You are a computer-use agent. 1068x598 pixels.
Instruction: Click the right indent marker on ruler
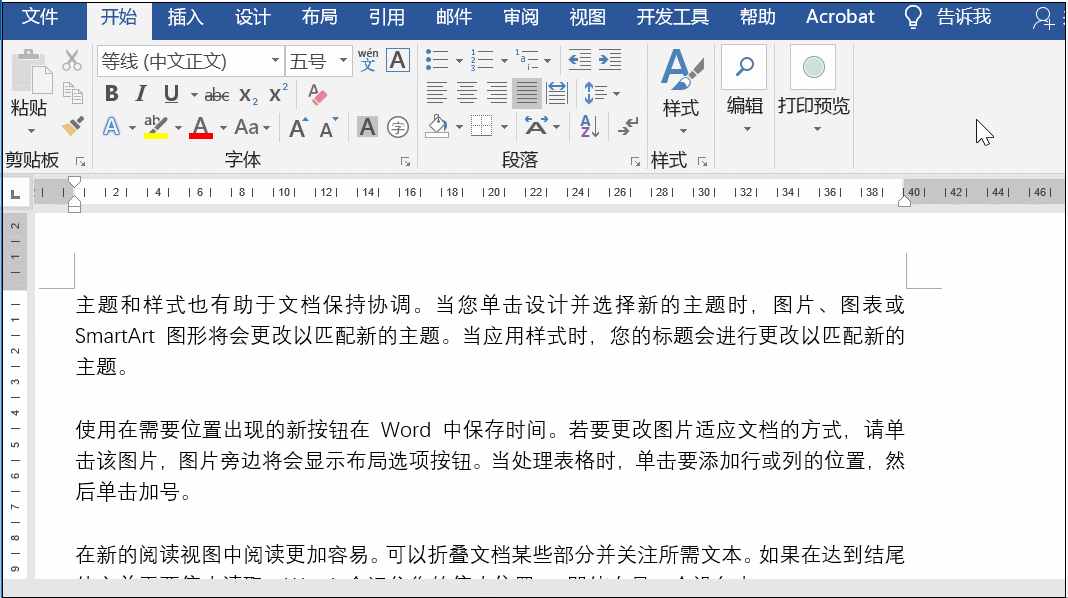pyautogui.click(x=905, y=200)
